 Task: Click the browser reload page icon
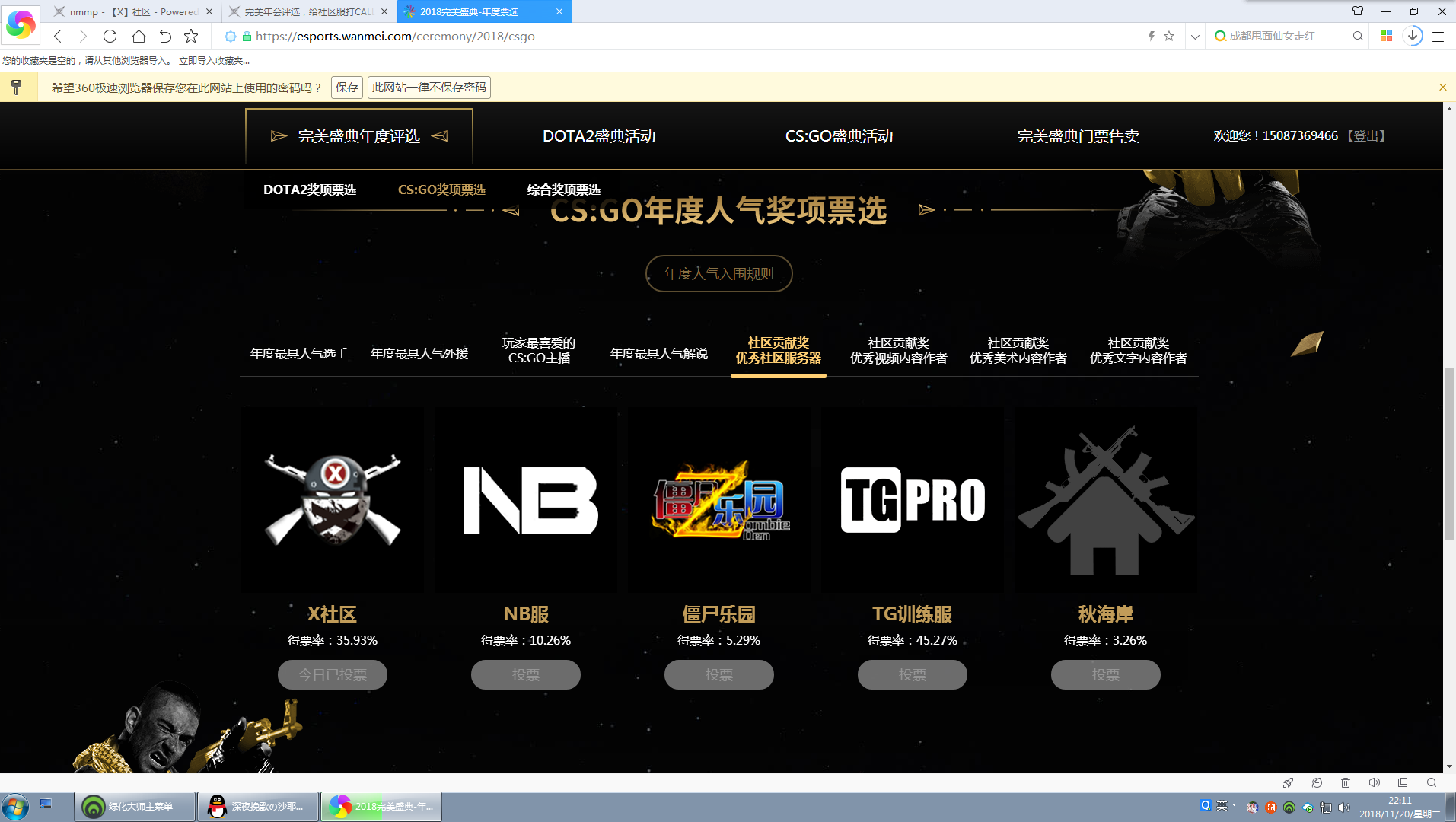pyautogui.click(x=110, y=36)
